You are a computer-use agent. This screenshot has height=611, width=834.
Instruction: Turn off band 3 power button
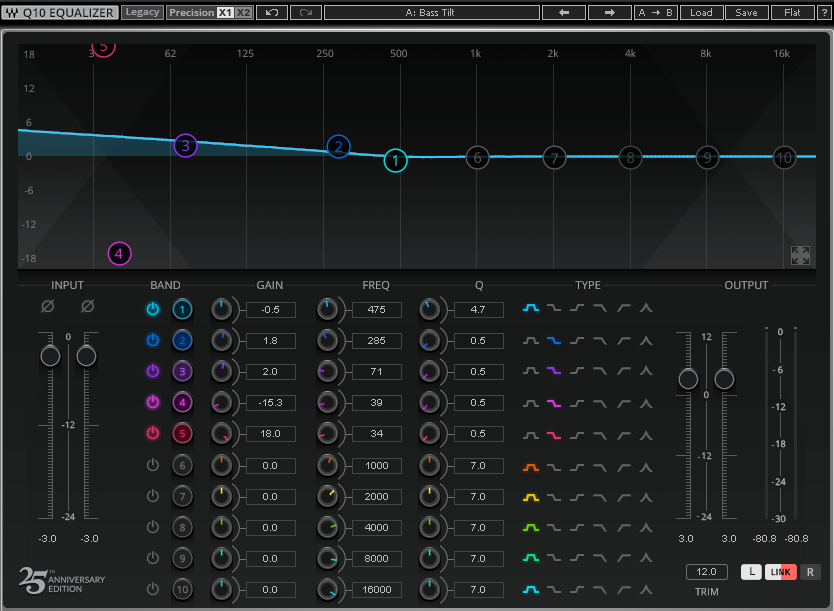(153, 371)
